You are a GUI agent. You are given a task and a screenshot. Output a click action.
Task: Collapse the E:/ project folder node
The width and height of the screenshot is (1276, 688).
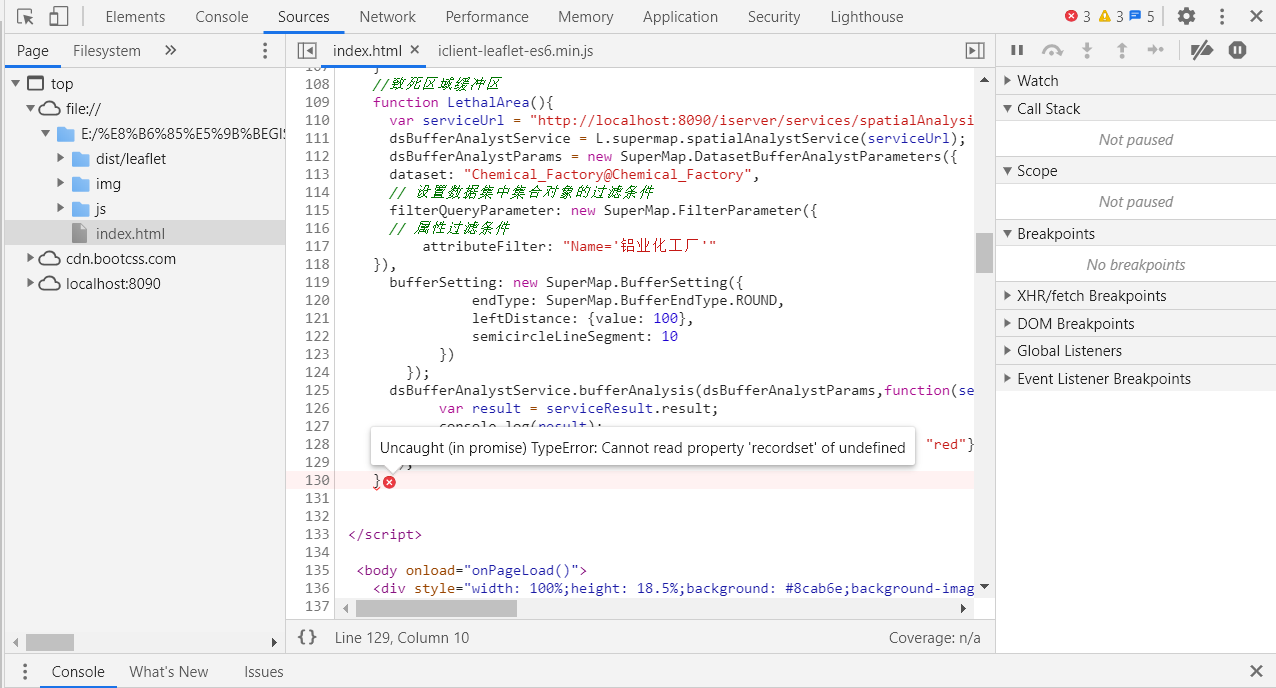[x=46, y=134]
